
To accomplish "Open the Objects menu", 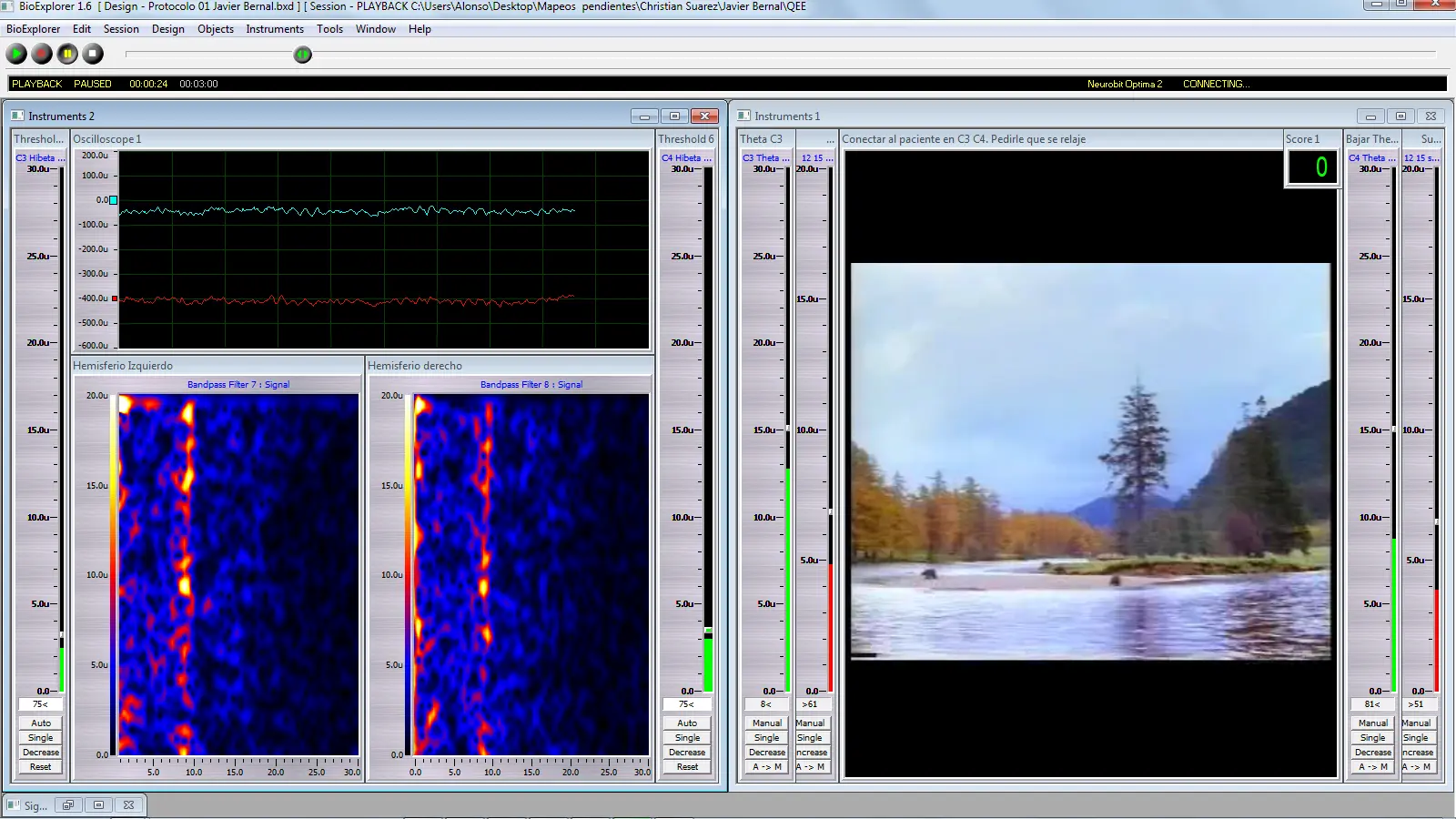I will coord(216,29).
